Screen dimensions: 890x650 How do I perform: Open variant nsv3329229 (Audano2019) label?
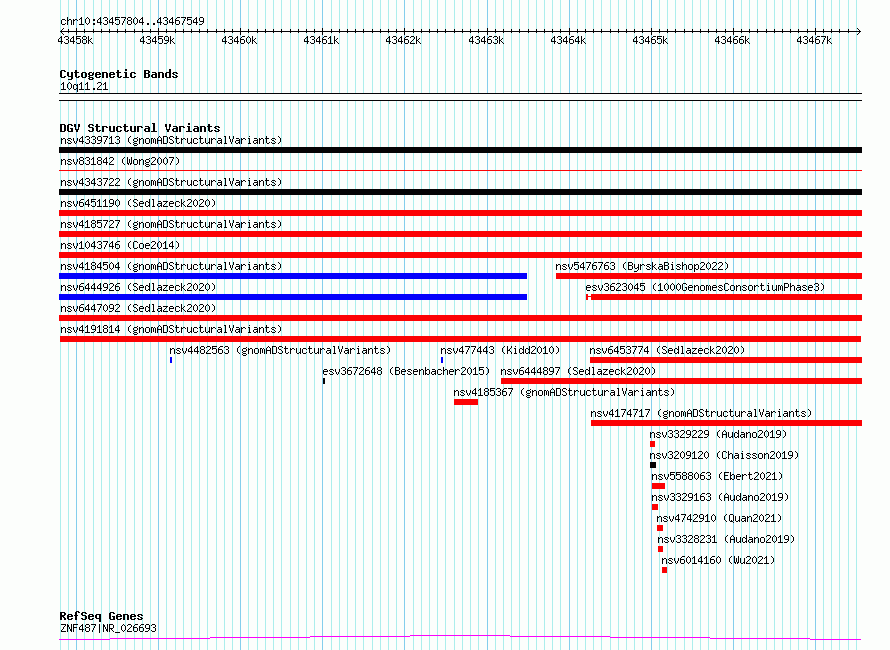pyautogui.click(x=718, y=434)
